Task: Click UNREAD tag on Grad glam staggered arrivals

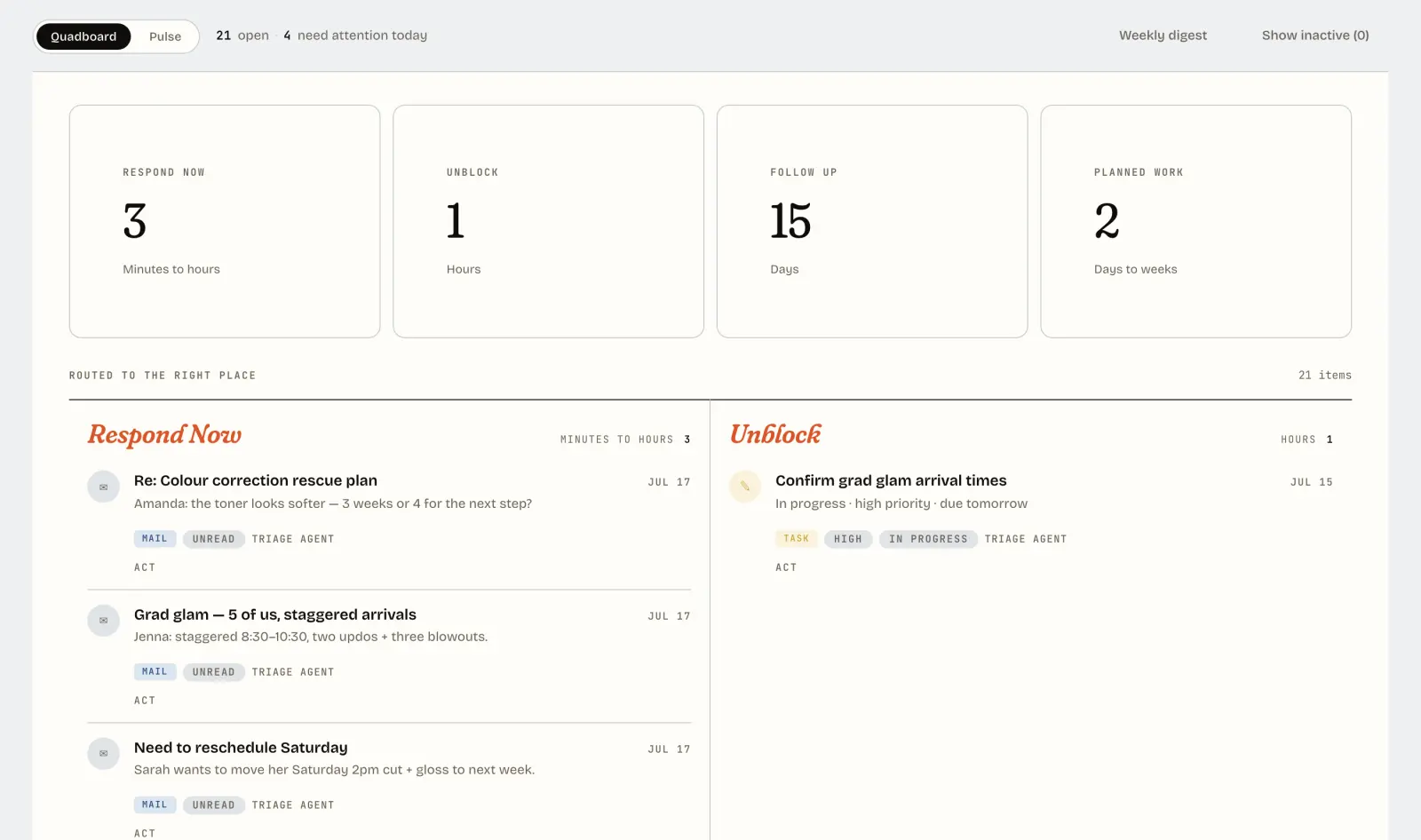Action: pyautogui.click(x=214, y=672)
